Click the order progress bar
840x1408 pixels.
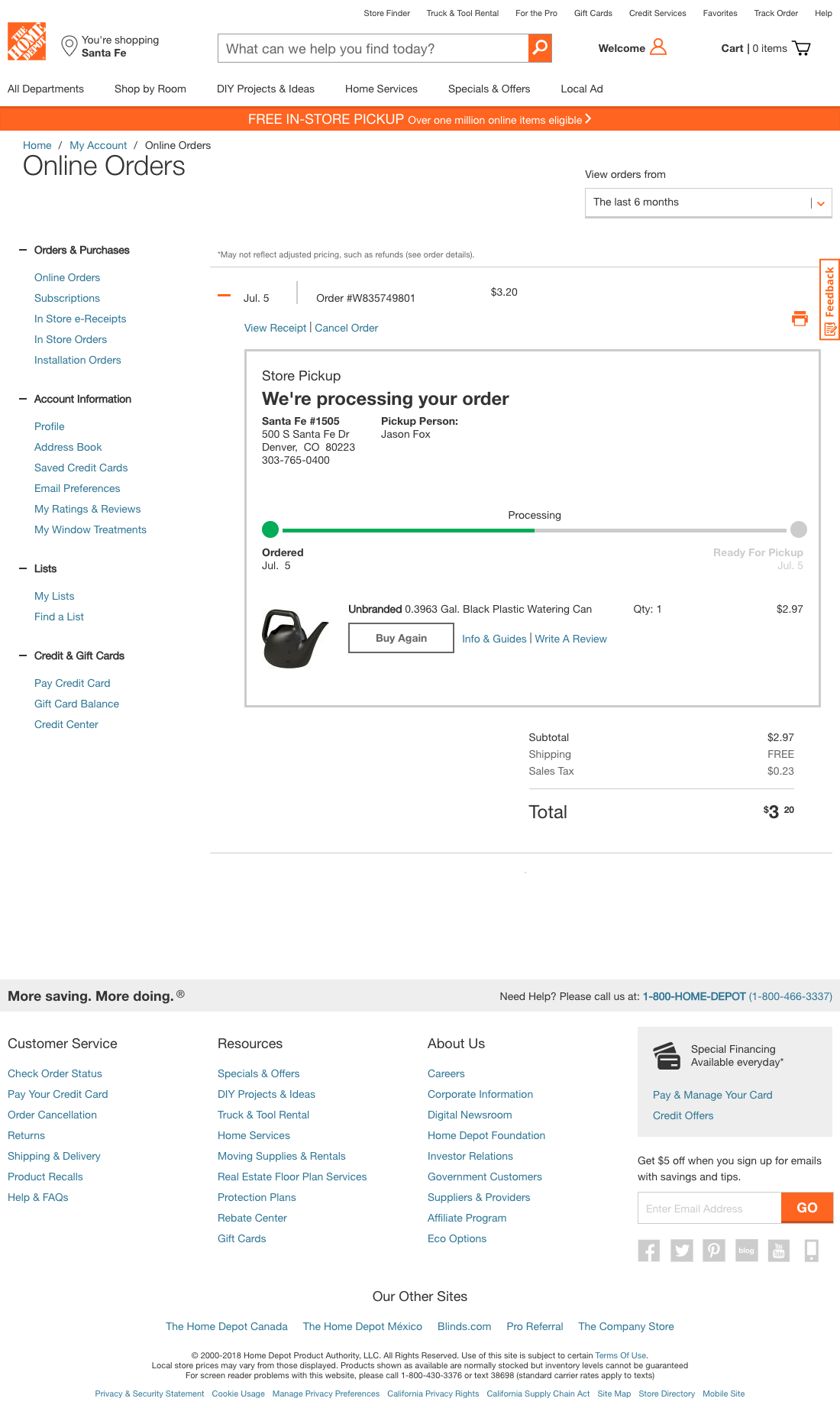coord(535,530)
